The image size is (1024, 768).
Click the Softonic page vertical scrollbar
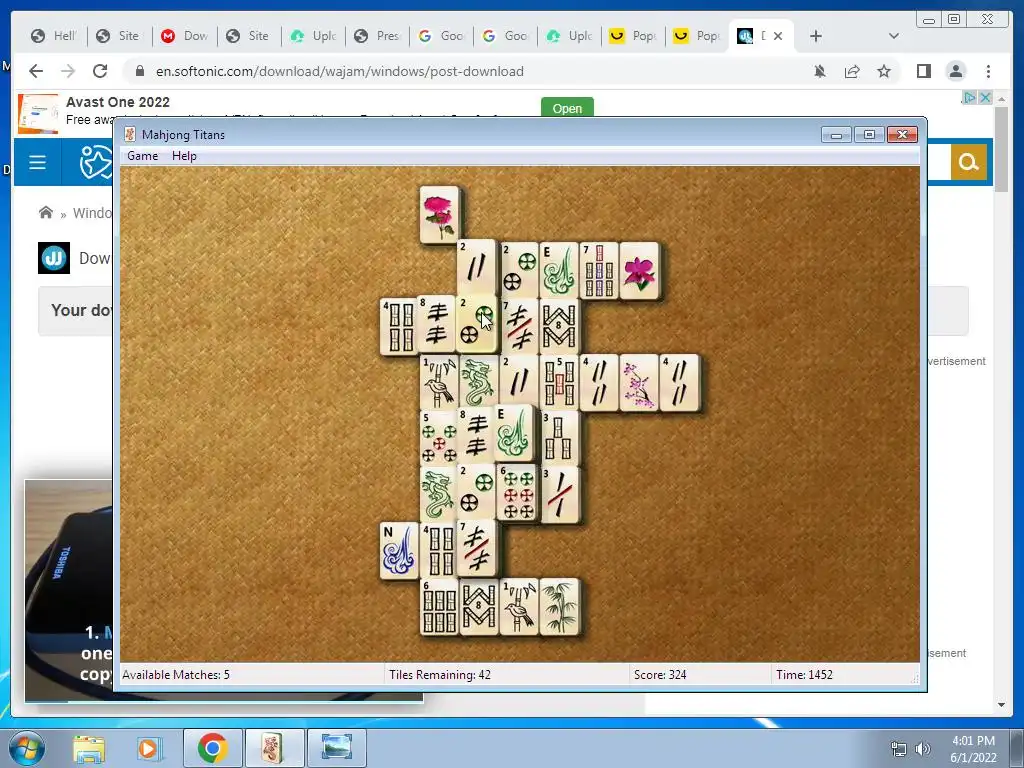pos(1002,148)
